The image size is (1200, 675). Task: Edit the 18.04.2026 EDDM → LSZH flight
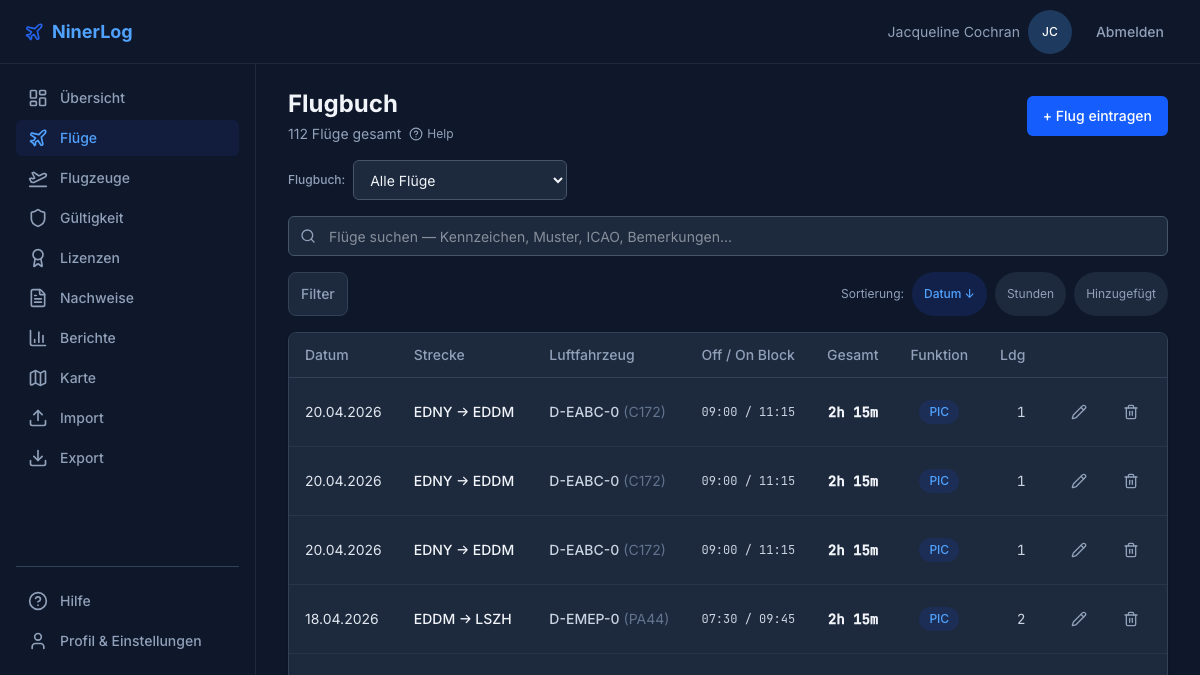coord(1079,619)
